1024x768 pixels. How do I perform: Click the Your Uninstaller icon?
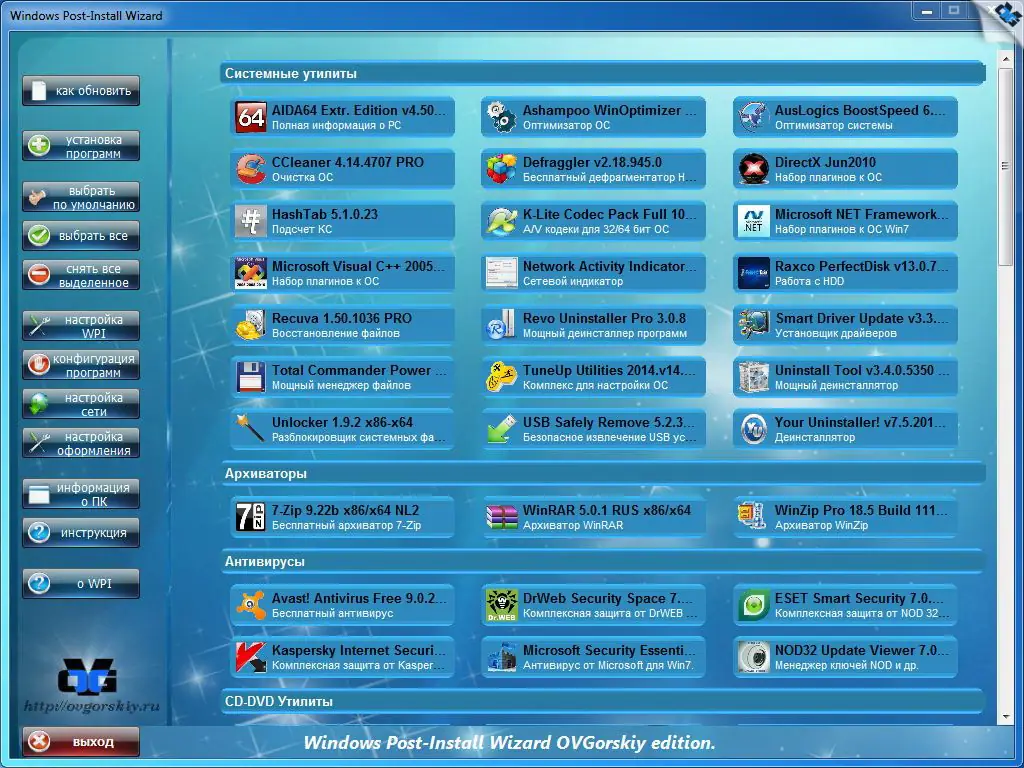753,429
